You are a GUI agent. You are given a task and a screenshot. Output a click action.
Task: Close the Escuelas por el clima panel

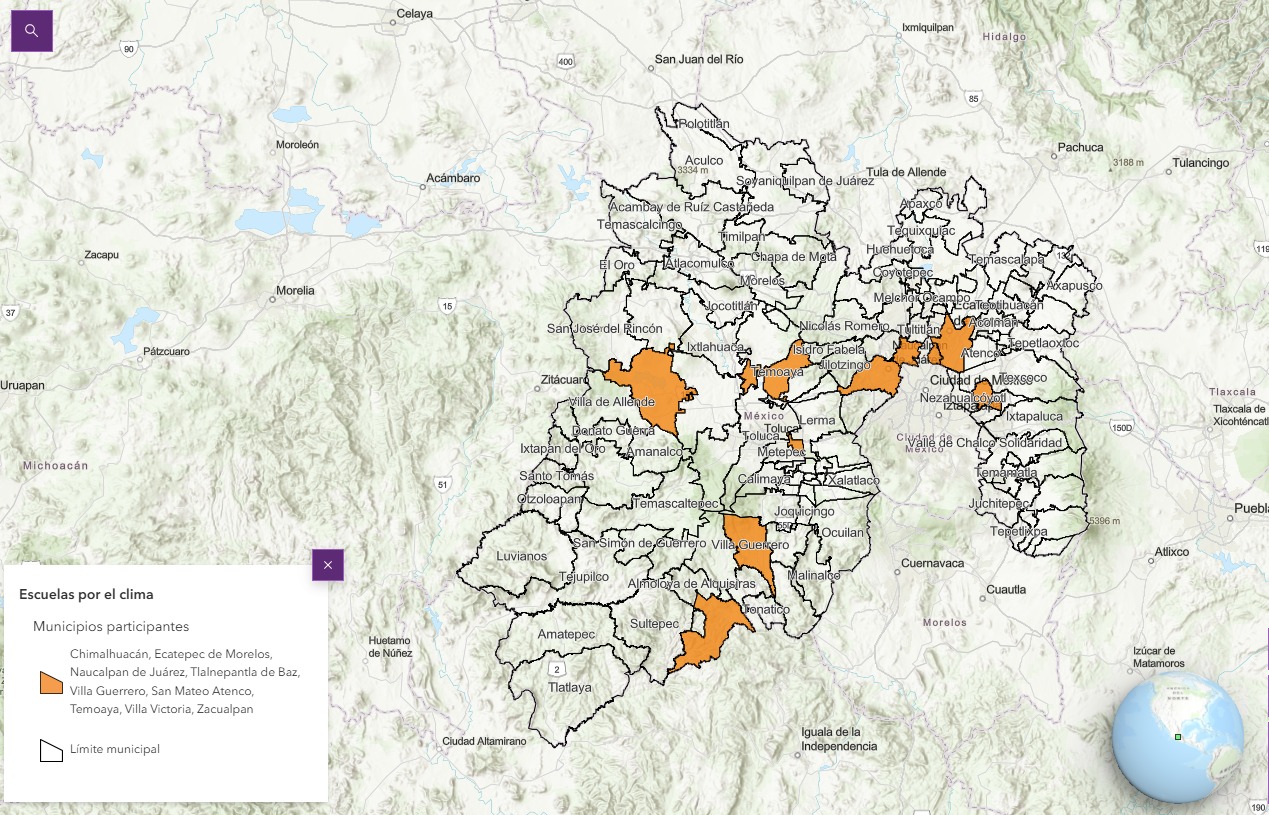327,565
